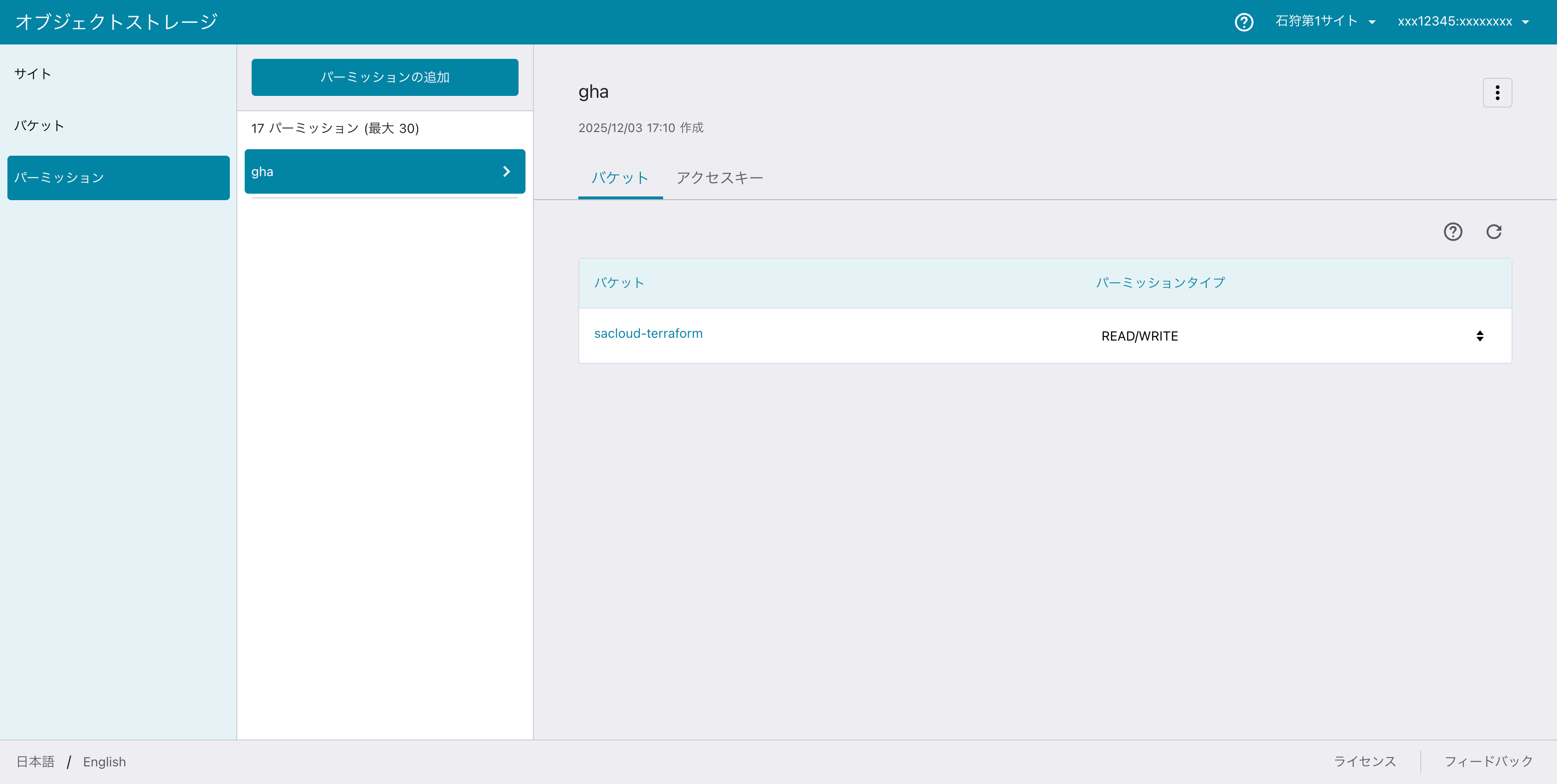Viewport: 1557px width, 784px height.
Task: Click the フィードバック footer link
Action: click(x=1488, y=761)
